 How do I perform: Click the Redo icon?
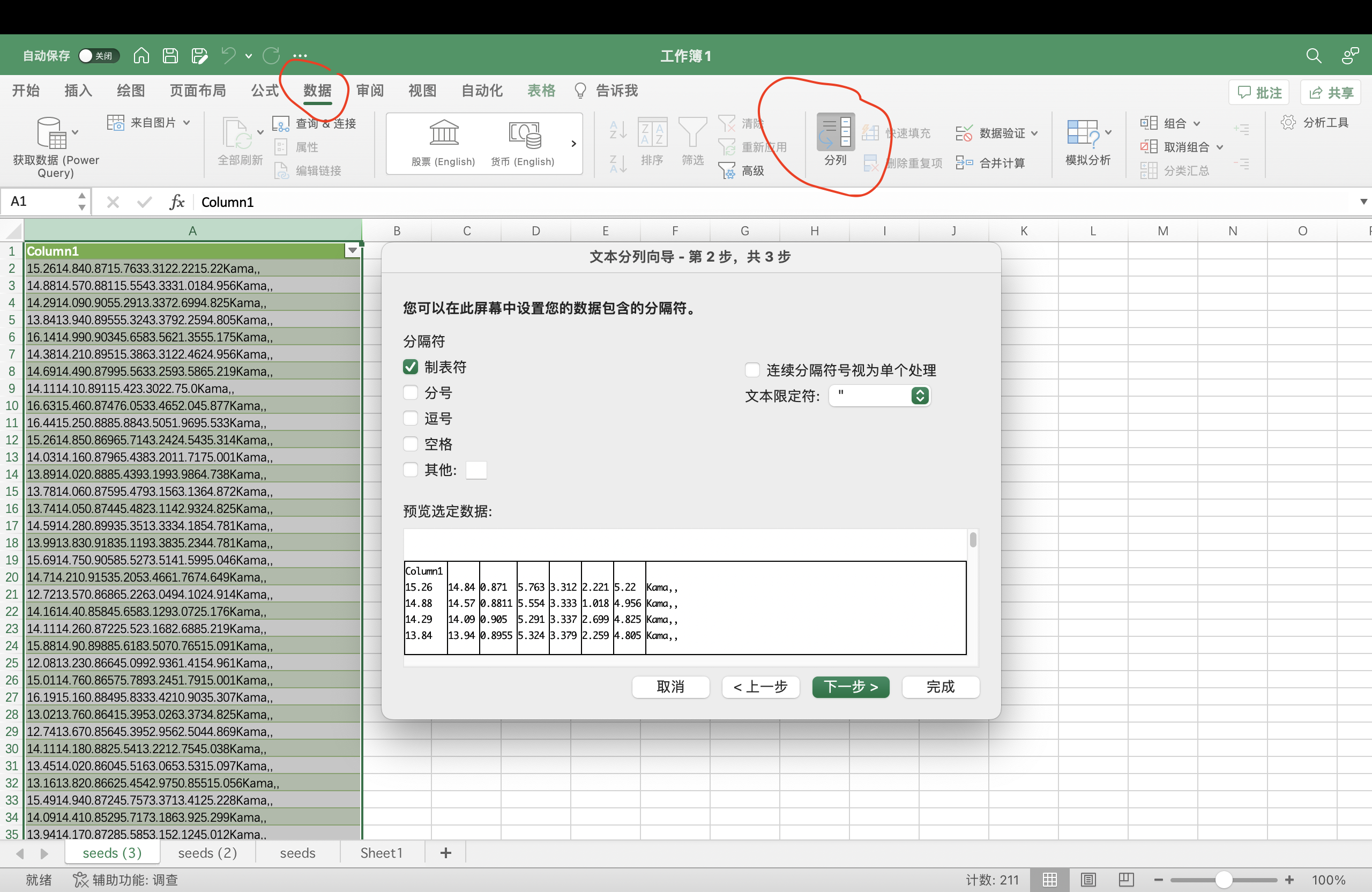point(271,56)
